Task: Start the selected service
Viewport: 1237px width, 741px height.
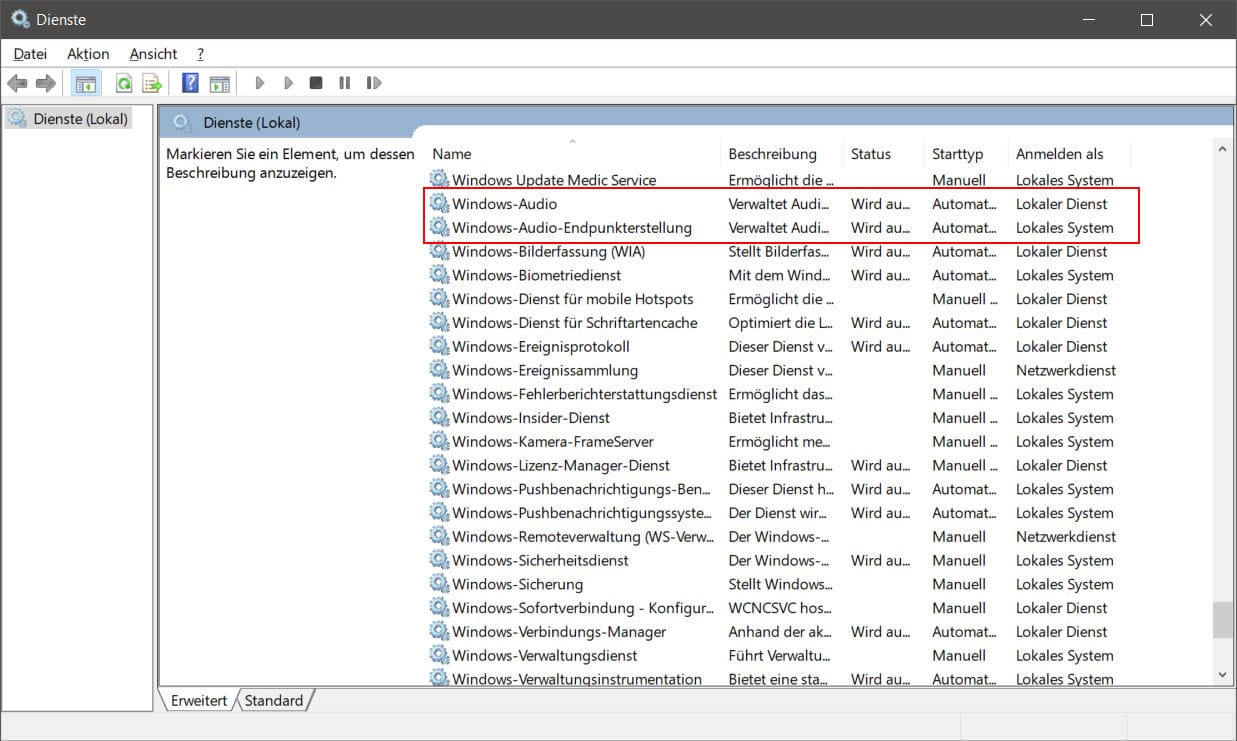Action: [259, 82]
